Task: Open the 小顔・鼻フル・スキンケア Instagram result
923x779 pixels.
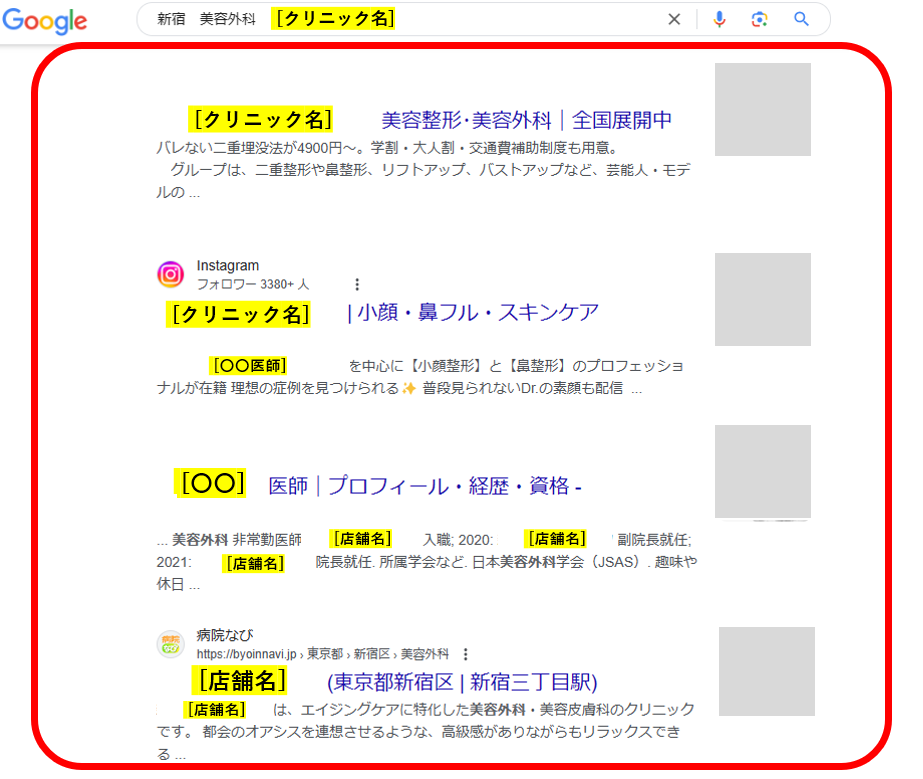Action: pyautogui.click(x=472, y=312)
